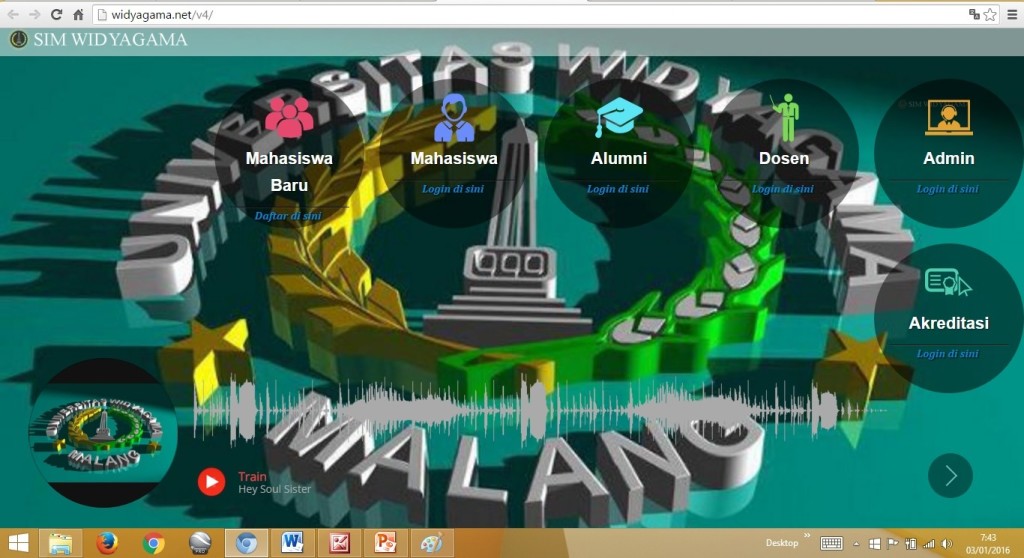Open the volume speaker tray icon
This screenshot has height=558, width=1024.
click(947, 544)
